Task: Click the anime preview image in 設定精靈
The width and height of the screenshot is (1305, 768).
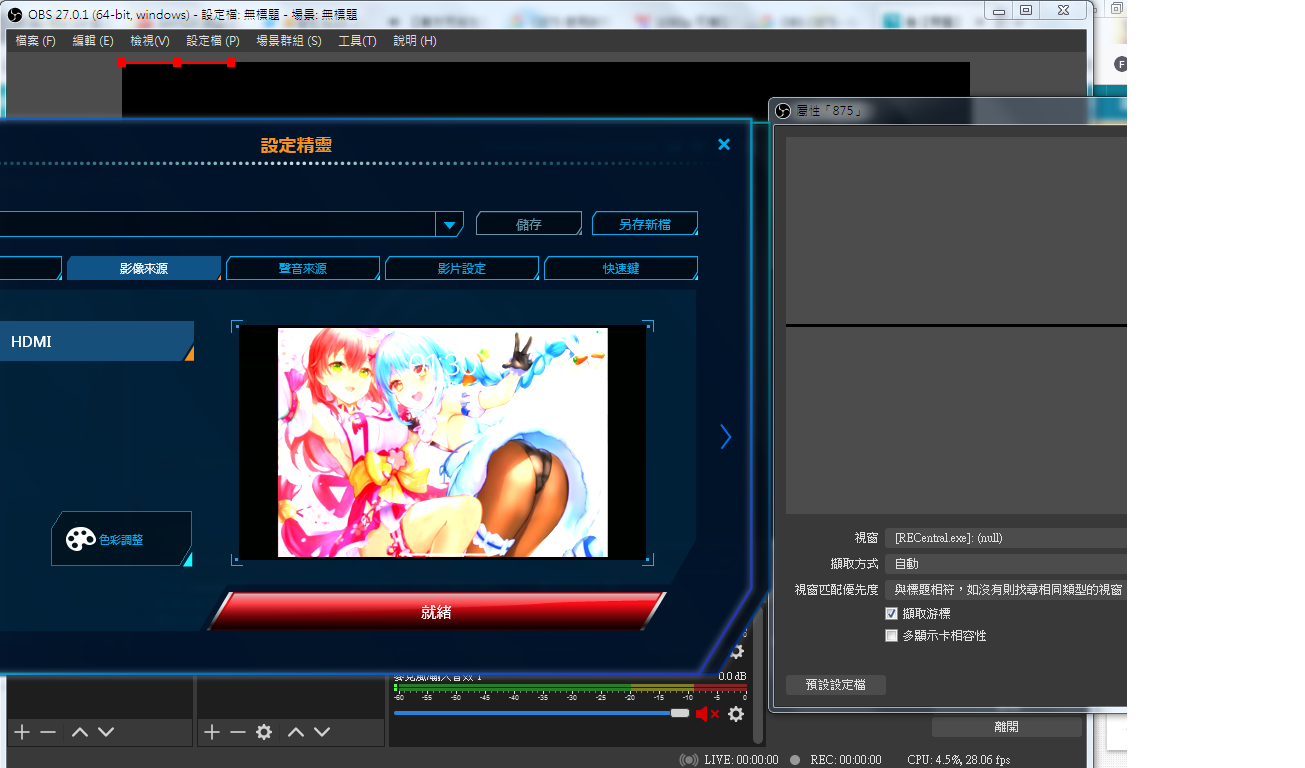Action: [x=443, y=442]
